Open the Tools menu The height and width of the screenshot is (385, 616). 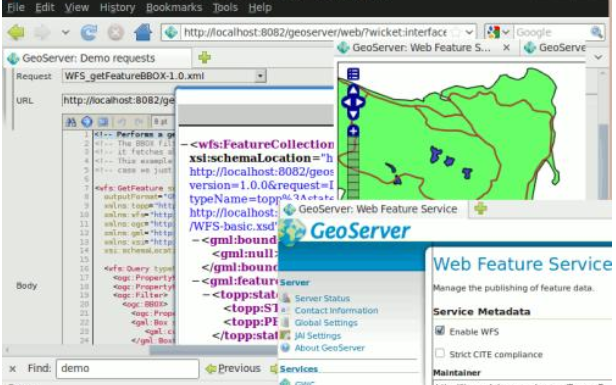coord(225,7)
